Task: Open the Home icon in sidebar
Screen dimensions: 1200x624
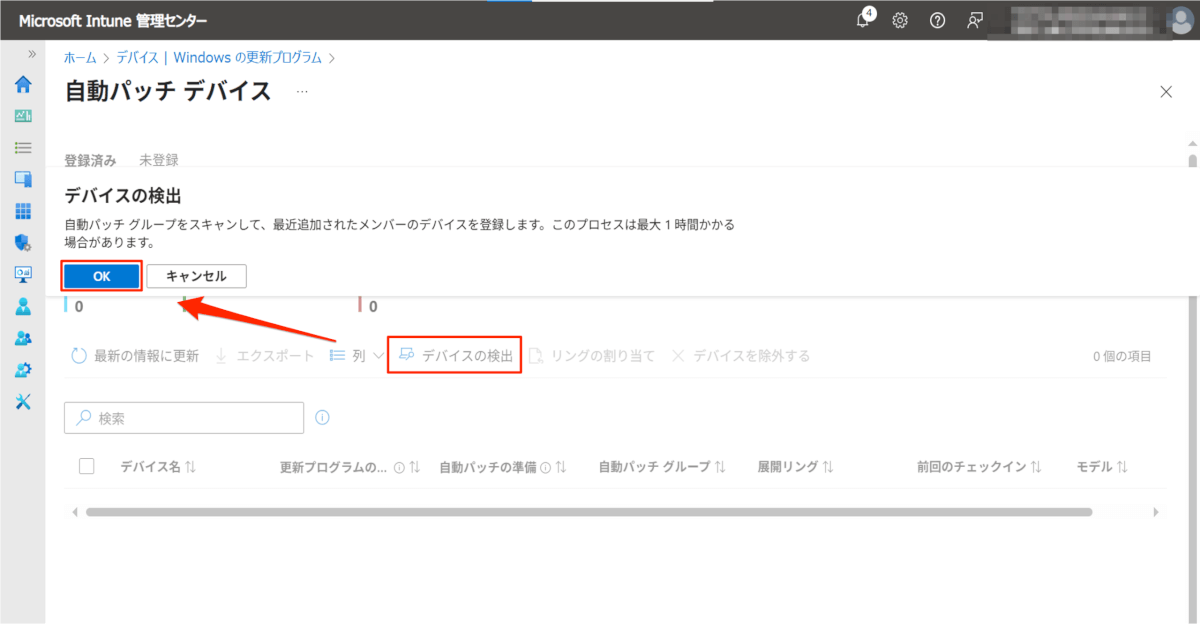Action: point(23,84)
